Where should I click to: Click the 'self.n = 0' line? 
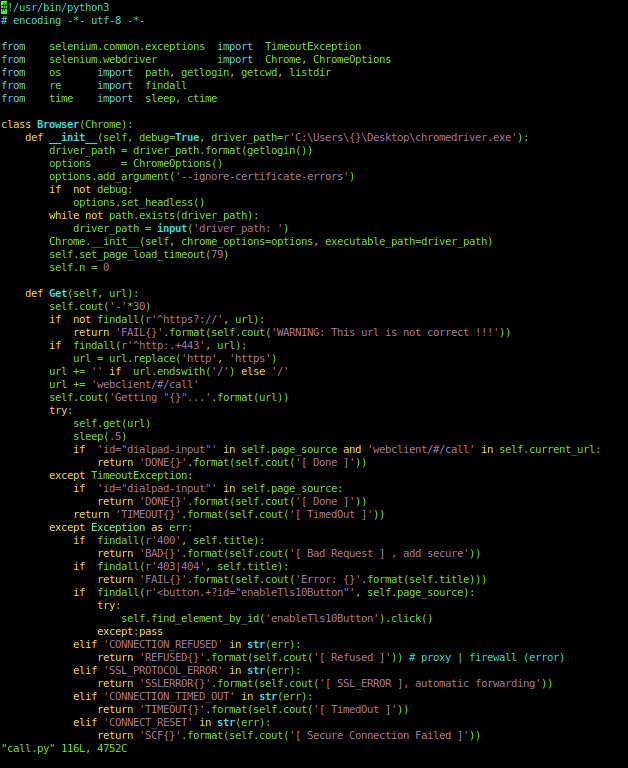79,267
